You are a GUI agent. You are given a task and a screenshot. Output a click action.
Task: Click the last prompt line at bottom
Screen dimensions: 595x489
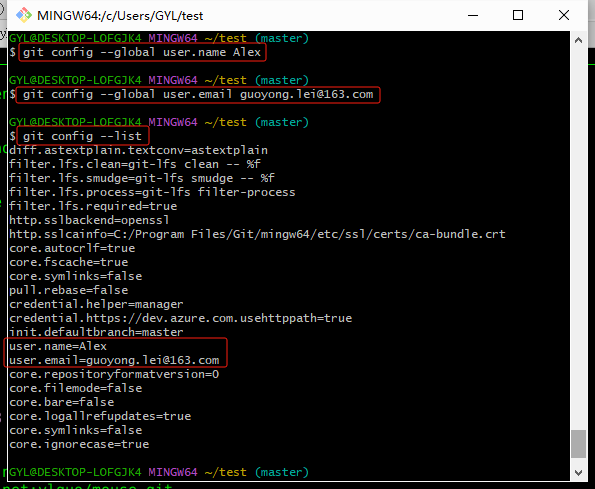[x=159, y=472]
